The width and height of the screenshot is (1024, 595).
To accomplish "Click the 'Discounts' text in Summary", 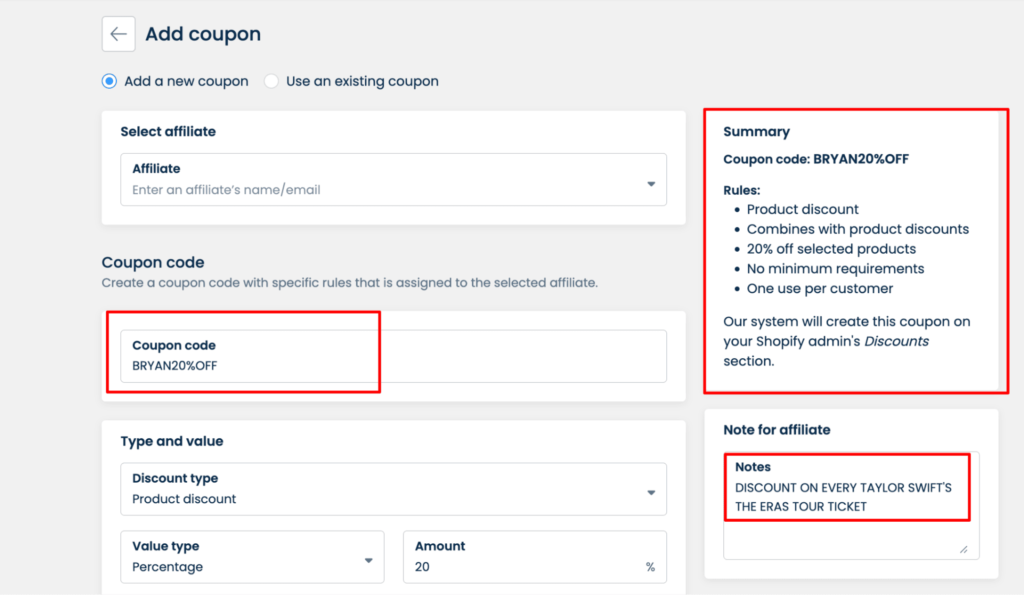I will point(895,341).
